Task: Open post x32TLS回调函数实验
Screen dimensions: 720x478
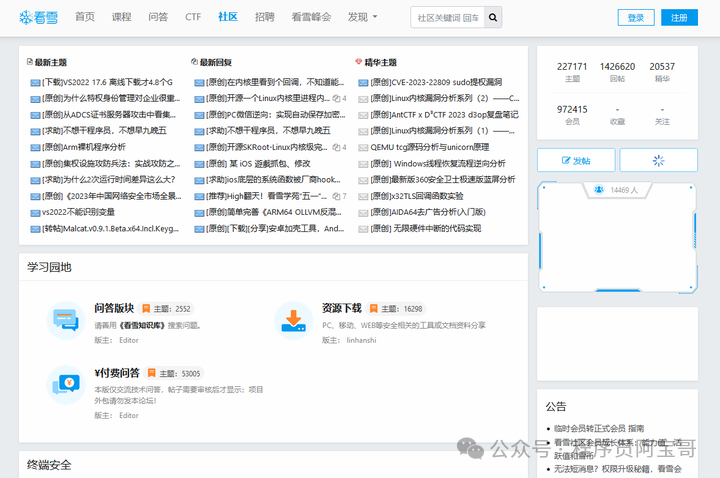Action: click(417, 196)
